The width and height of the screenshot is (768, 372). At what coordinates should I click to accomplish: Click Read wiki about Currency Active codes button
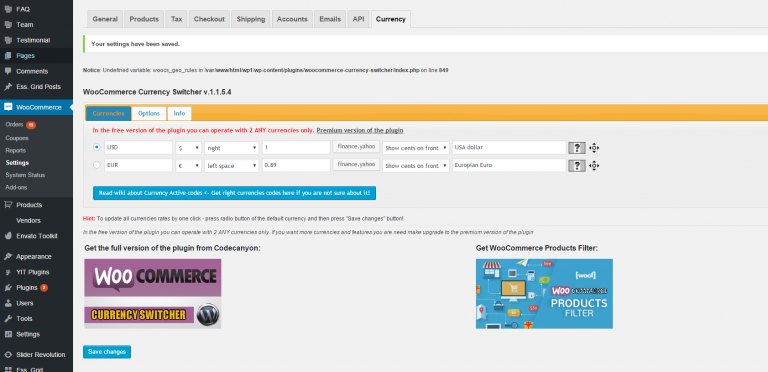tap(235, 193)
